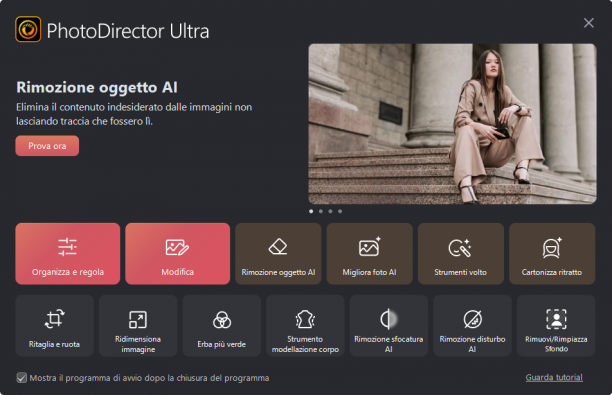Go to the fourth carousel slide dot
Image resolution: width=612 pixels, height=395 pixels.
click(x=340, y=211)
